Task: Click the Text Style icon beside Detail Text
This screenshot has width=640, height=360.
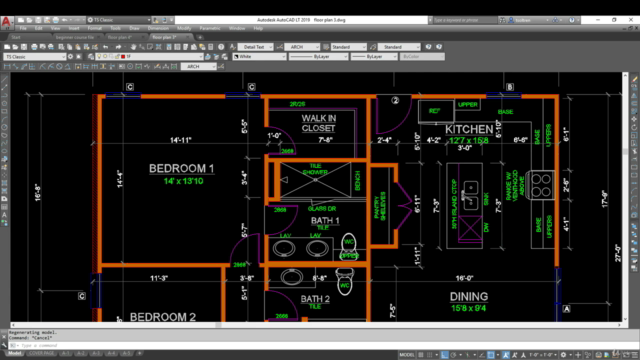Action: point(233,47)
